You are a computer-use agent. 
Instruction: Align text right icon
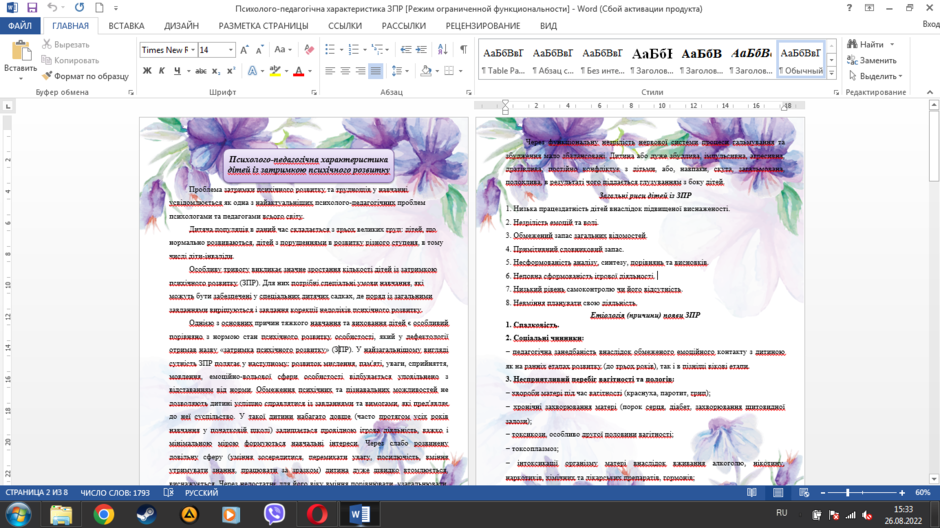point(360,71)
